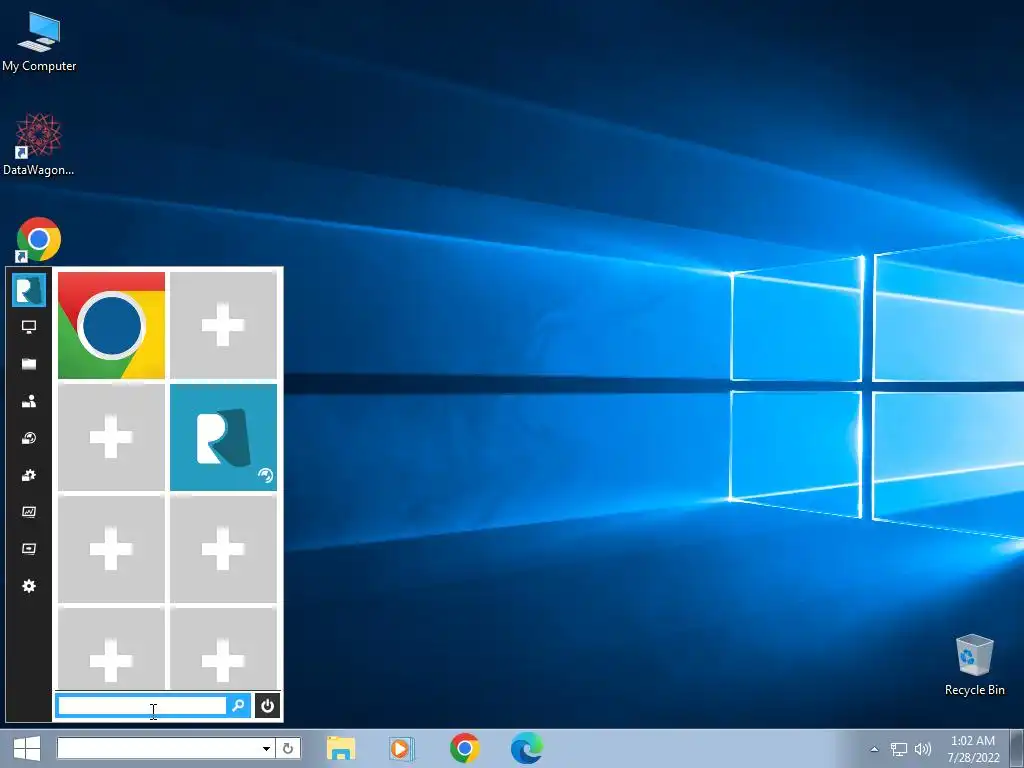Add app on empty plus tile beside Chrome tile
Viewport: 1024px width, 768px height.
click(223, 325)
